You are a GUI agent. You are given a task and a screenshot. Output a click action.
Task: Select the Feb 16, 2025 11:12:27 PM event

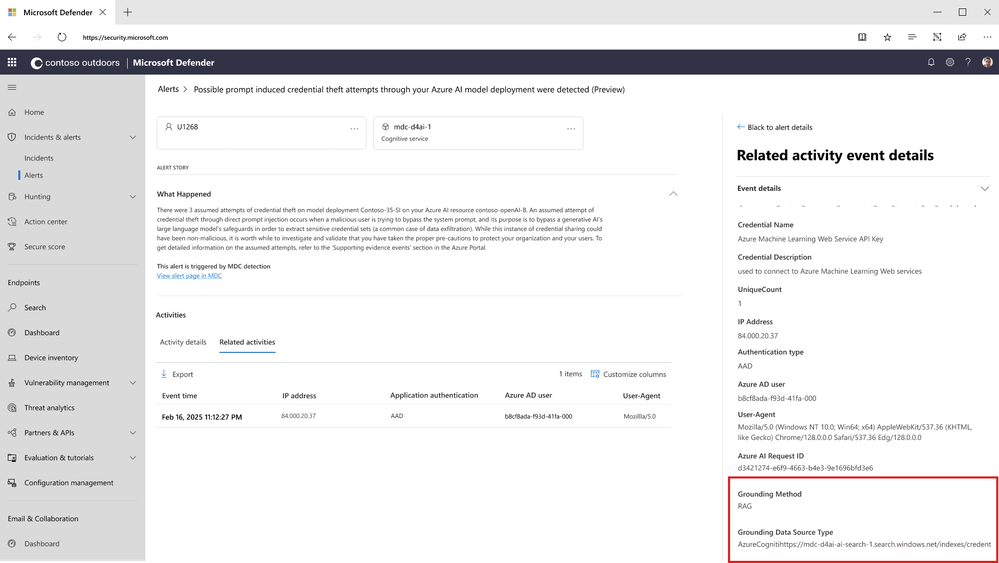coord(202,417)
